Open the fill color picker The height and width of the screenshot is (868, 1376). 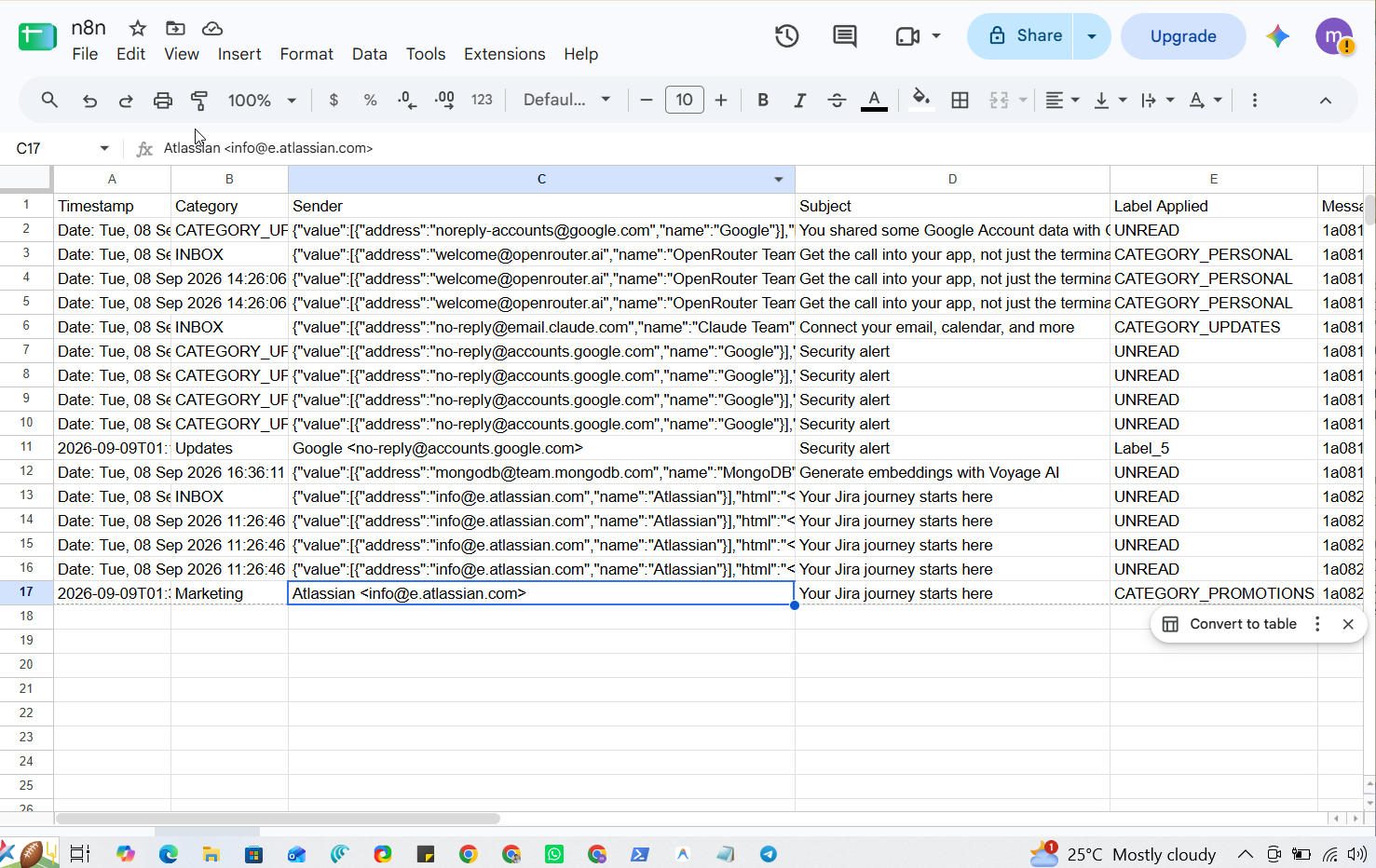click(921, 100)
